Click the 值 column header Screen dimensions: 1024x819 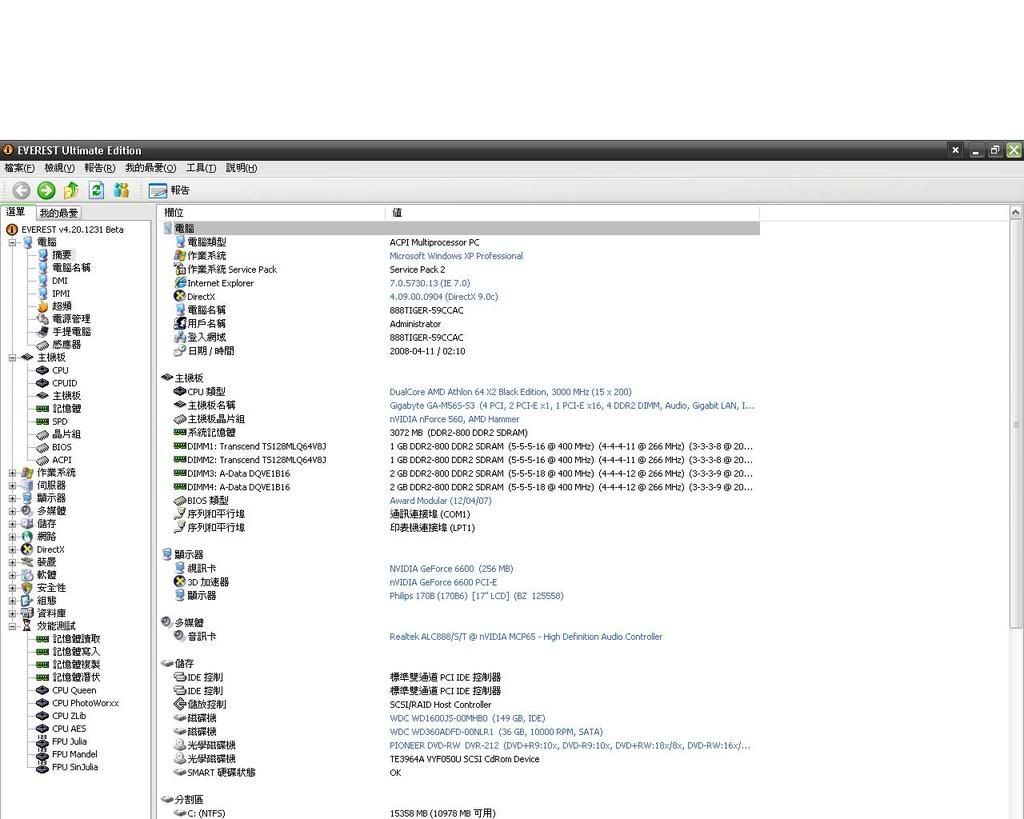(x=572, y=213)
